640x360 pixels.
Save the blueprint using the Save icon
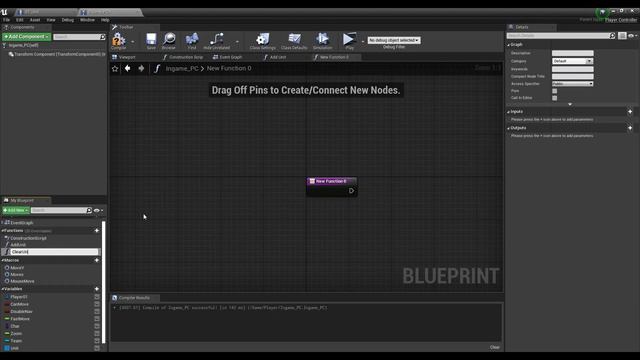(x=151, y=40)
